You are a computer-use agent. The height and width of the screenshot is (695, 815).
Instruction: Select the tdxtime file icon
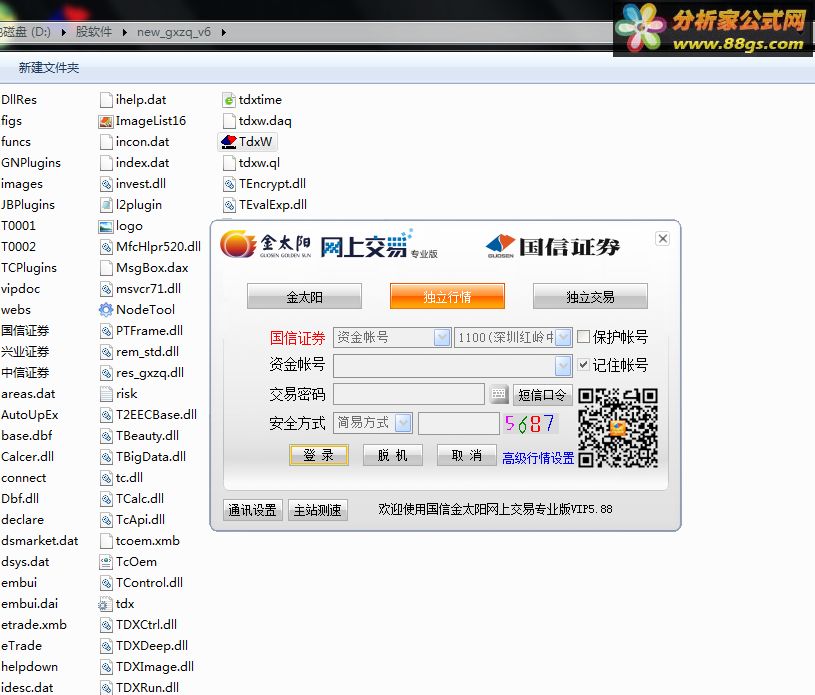click(x=229, y=100)
